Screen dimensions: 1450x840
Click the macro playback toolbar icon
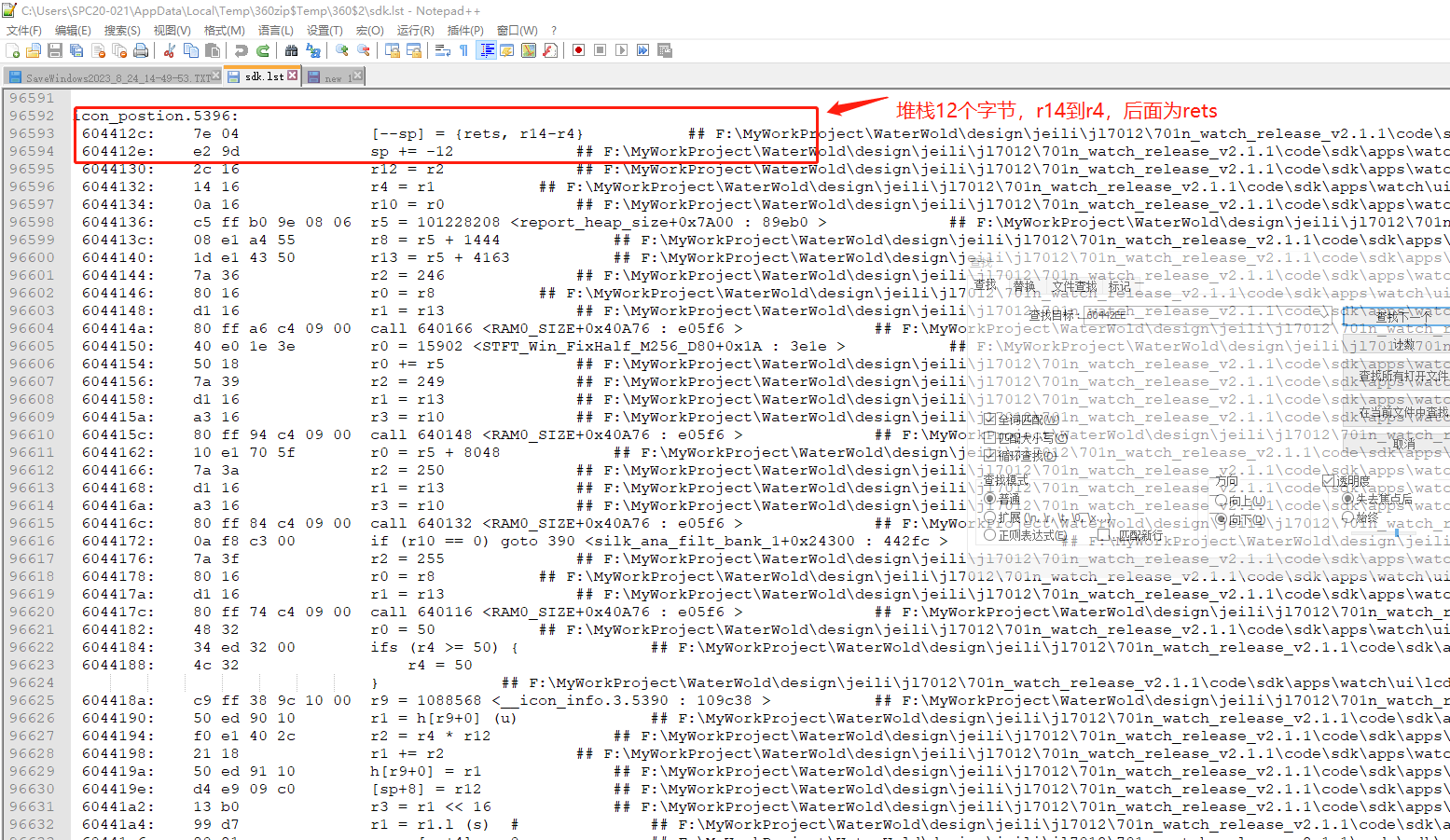click(622, 50)
